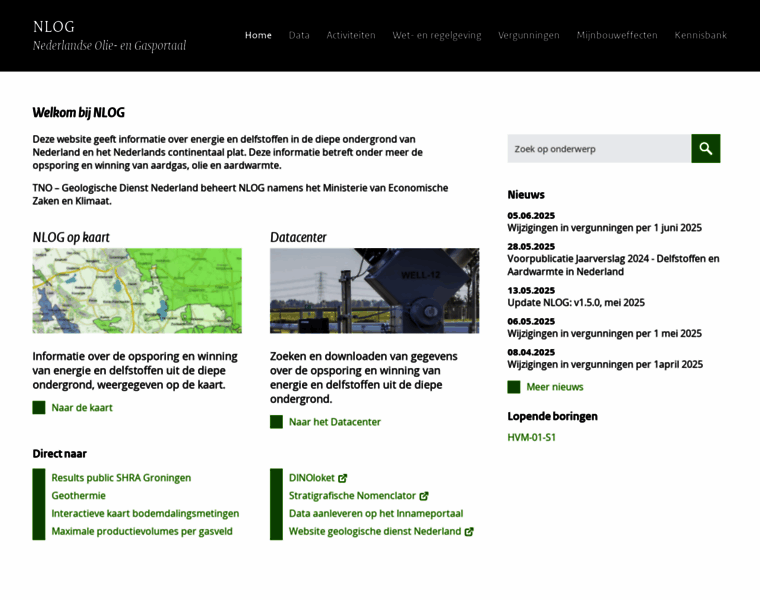This screenshot has height=600, width=760.
Task: Click the Direct naar heading
Action: 60,454
